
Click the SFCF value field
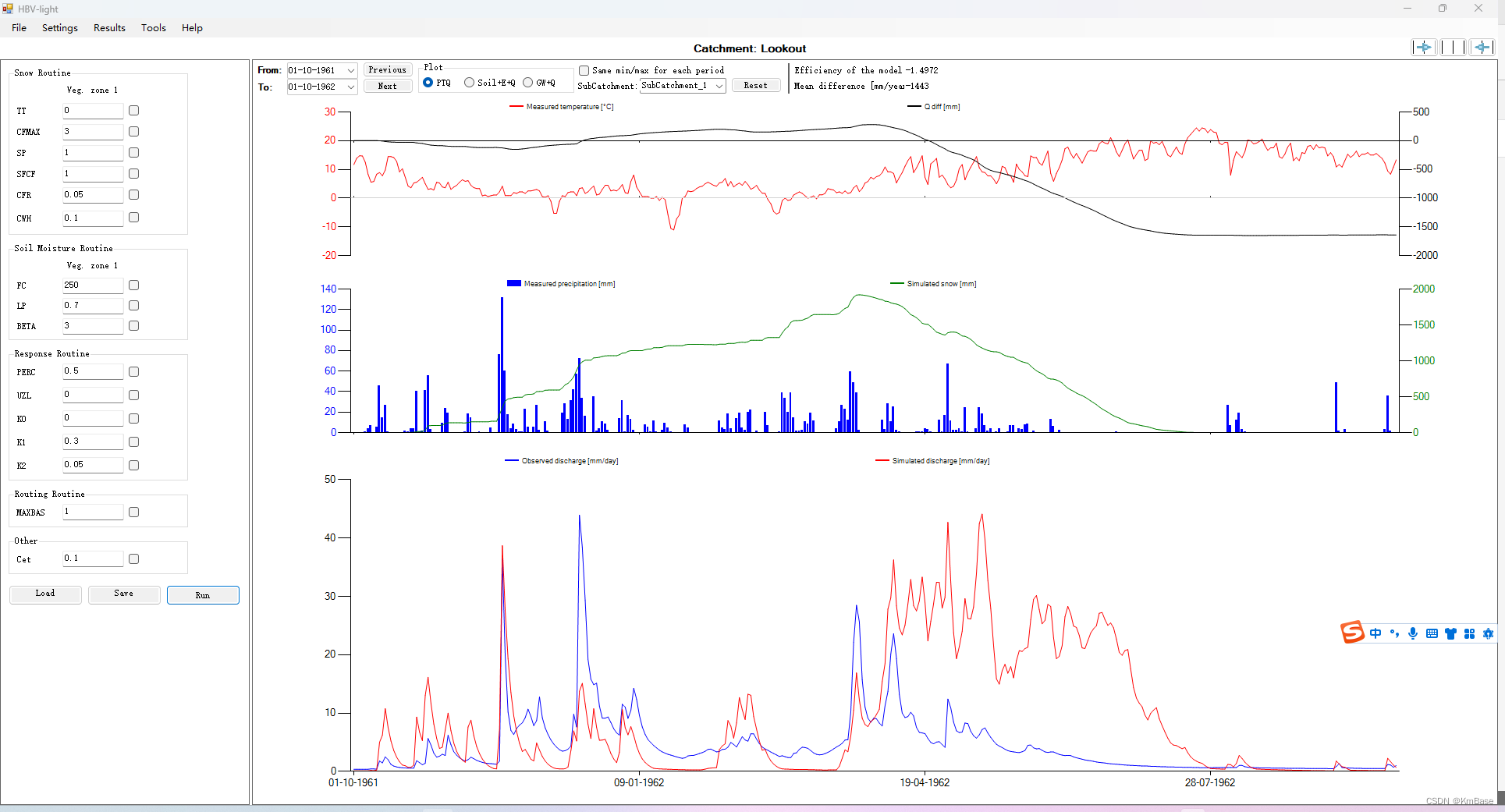coord(93,174)
